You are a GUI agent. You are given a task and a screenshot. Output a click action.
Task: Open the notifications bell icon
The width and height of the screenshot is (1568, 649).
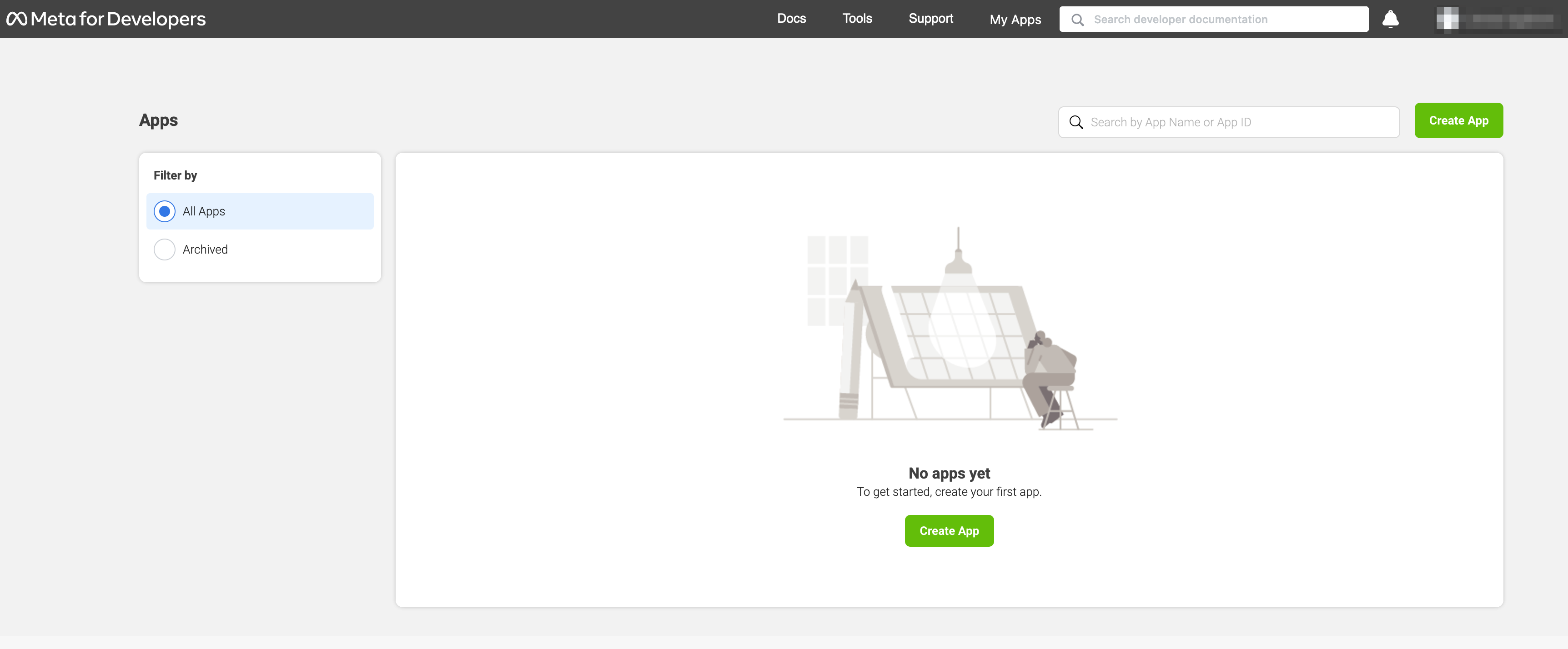1390,19
